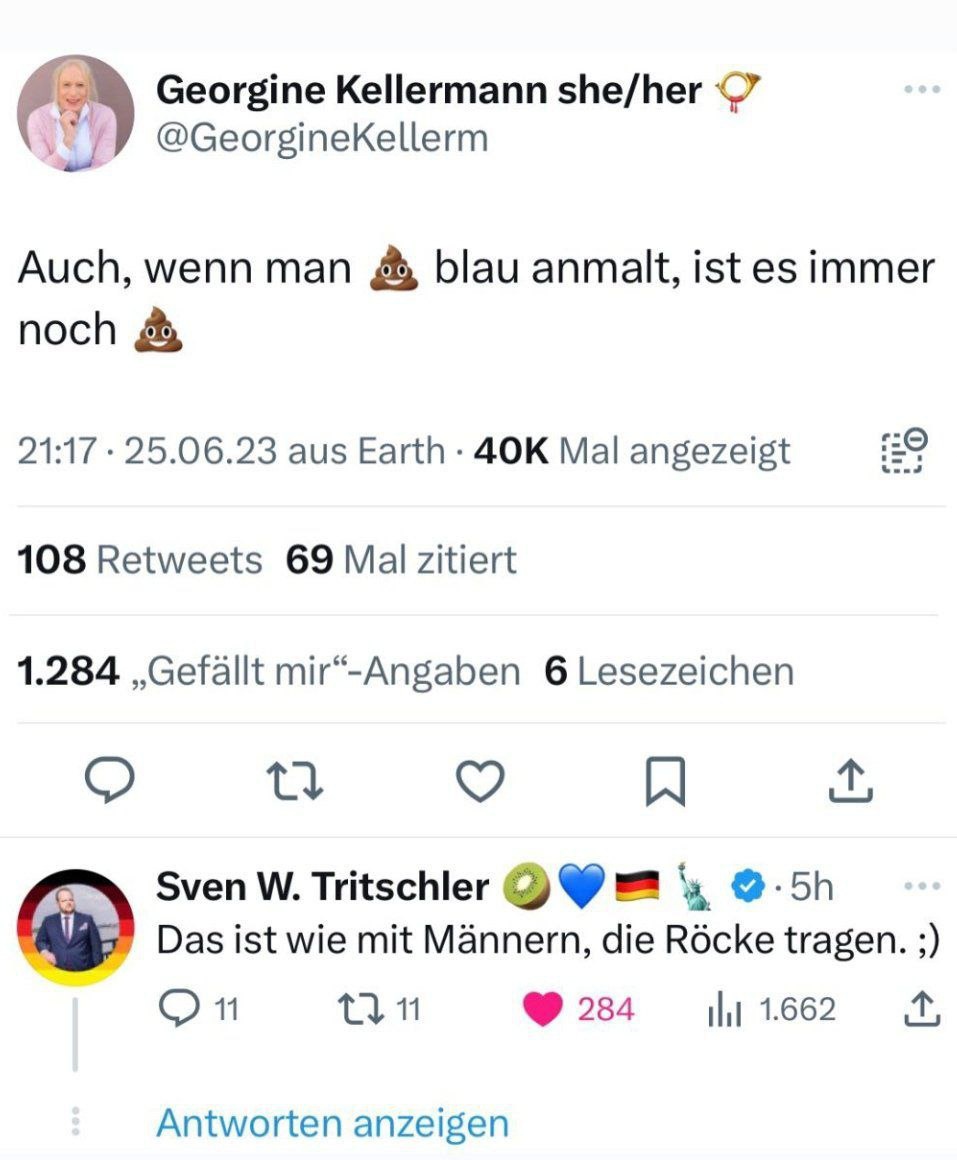Viewport: 957px width, 1160px height.
Task: Like the main tweet with heart icon
Action: click(480, 781)
